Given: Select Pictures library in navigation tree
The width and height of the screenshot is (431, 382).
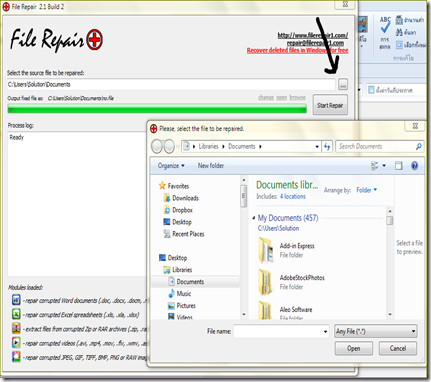Looking at the screenshot, I should [182, 306].
